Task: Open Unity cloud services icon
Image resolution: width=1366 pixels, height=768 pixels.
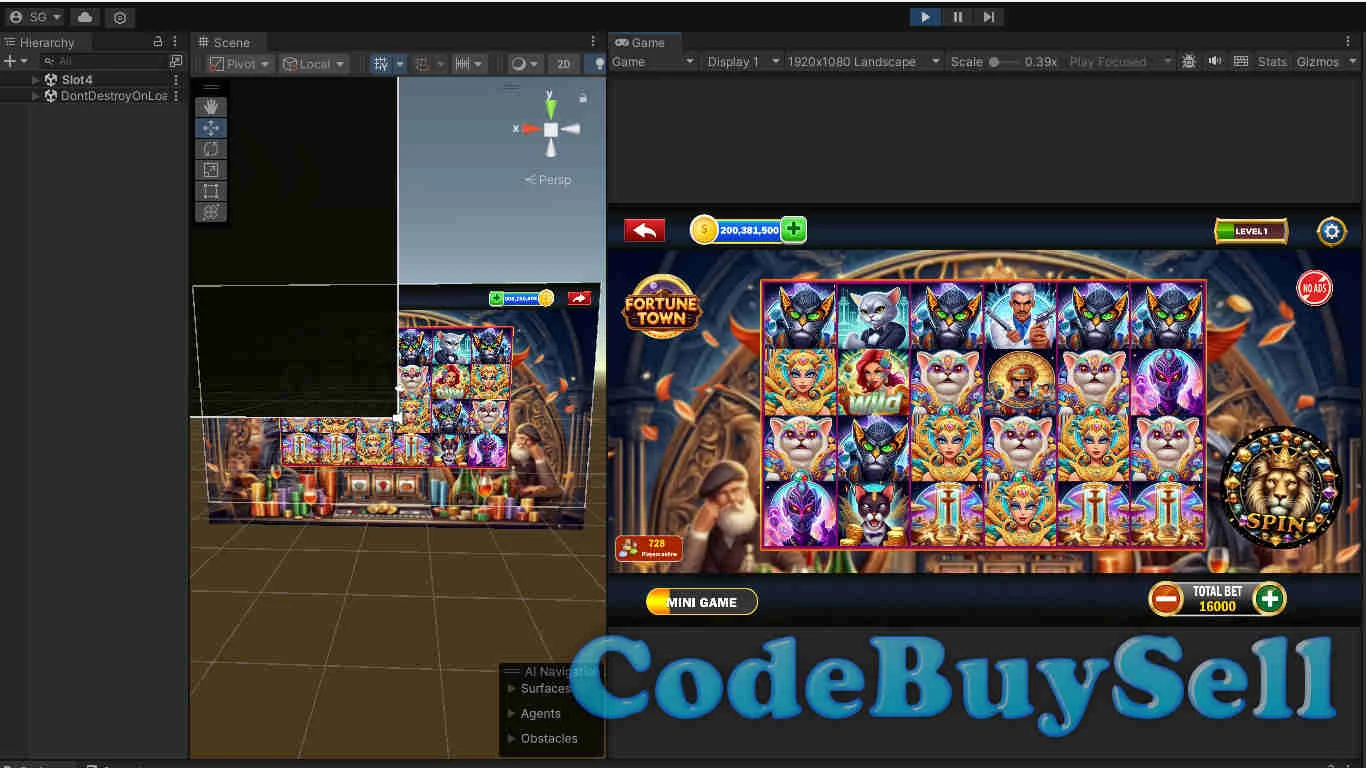Action: click(x=86, y=17)
